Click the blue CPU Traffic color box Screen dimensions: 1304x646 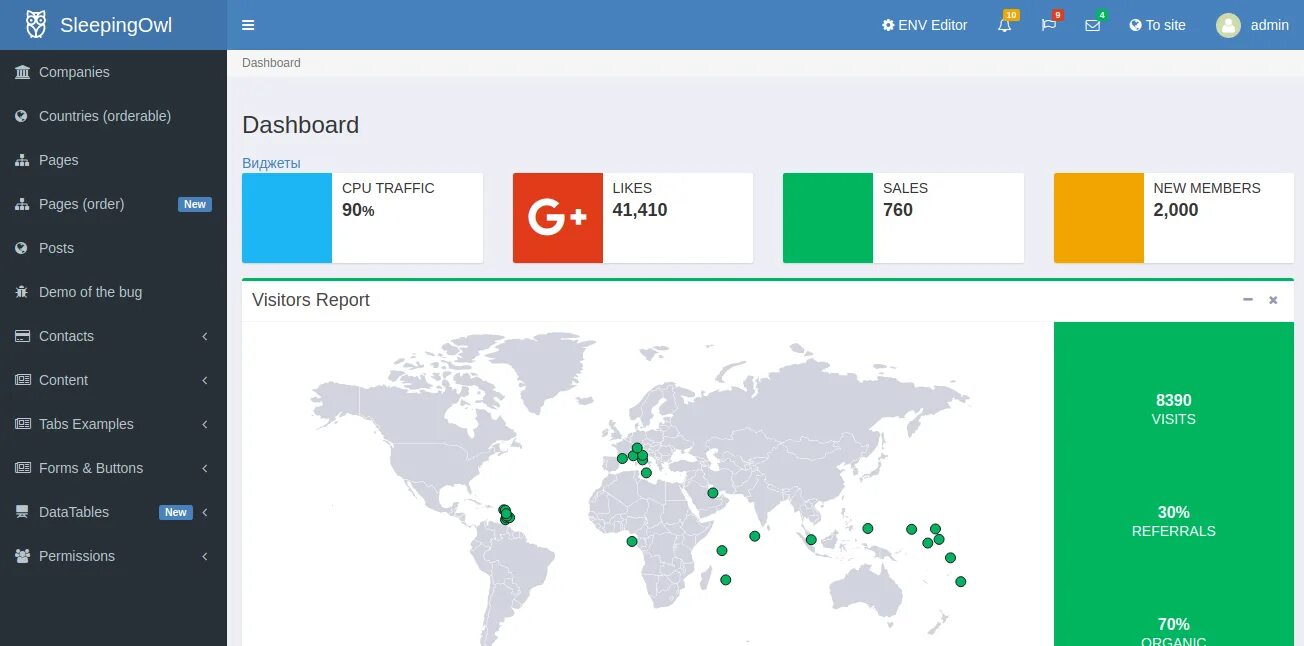(287, 218)
